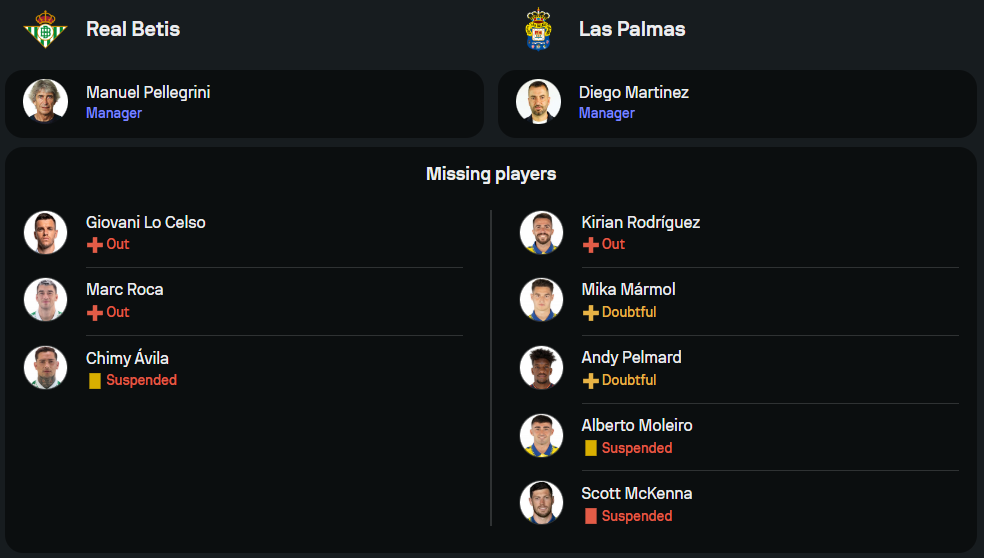Click the Las Palmas club crest
The image size is (984, 558).
point(539,29)
